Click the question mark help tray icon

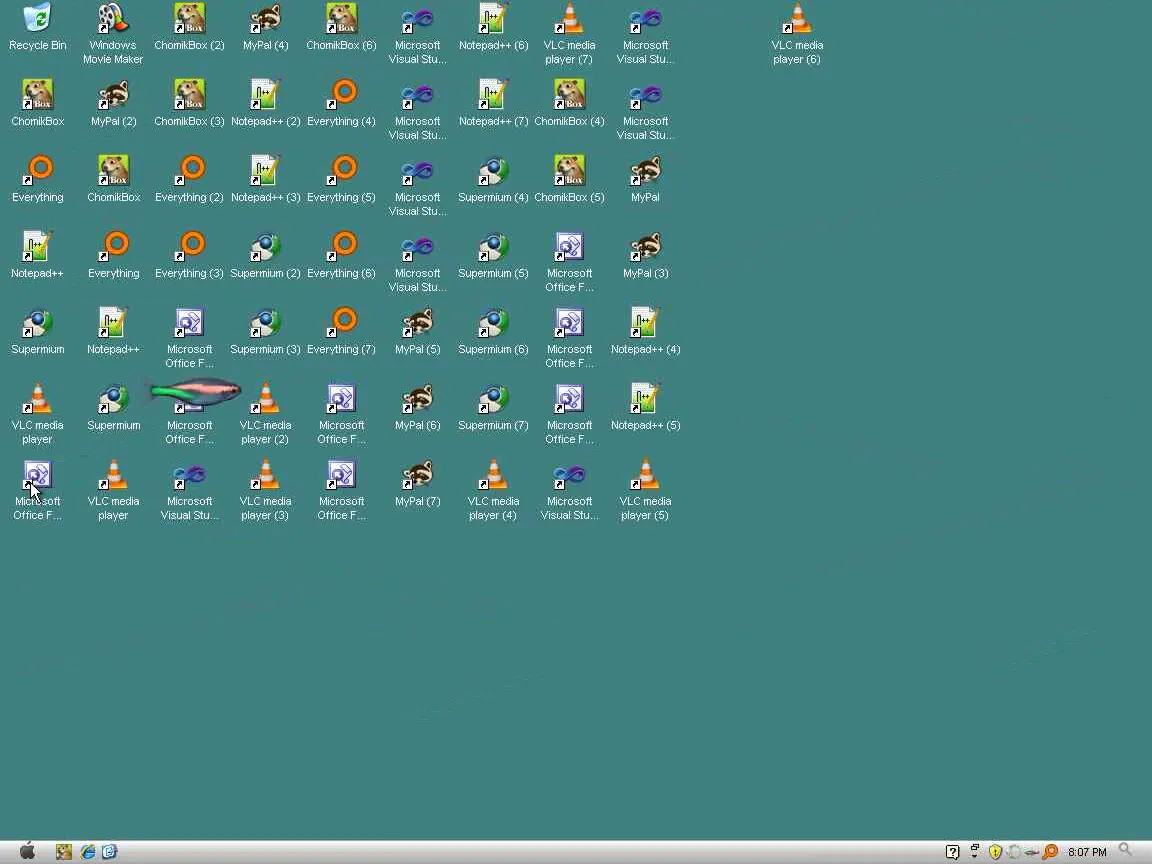952,852
